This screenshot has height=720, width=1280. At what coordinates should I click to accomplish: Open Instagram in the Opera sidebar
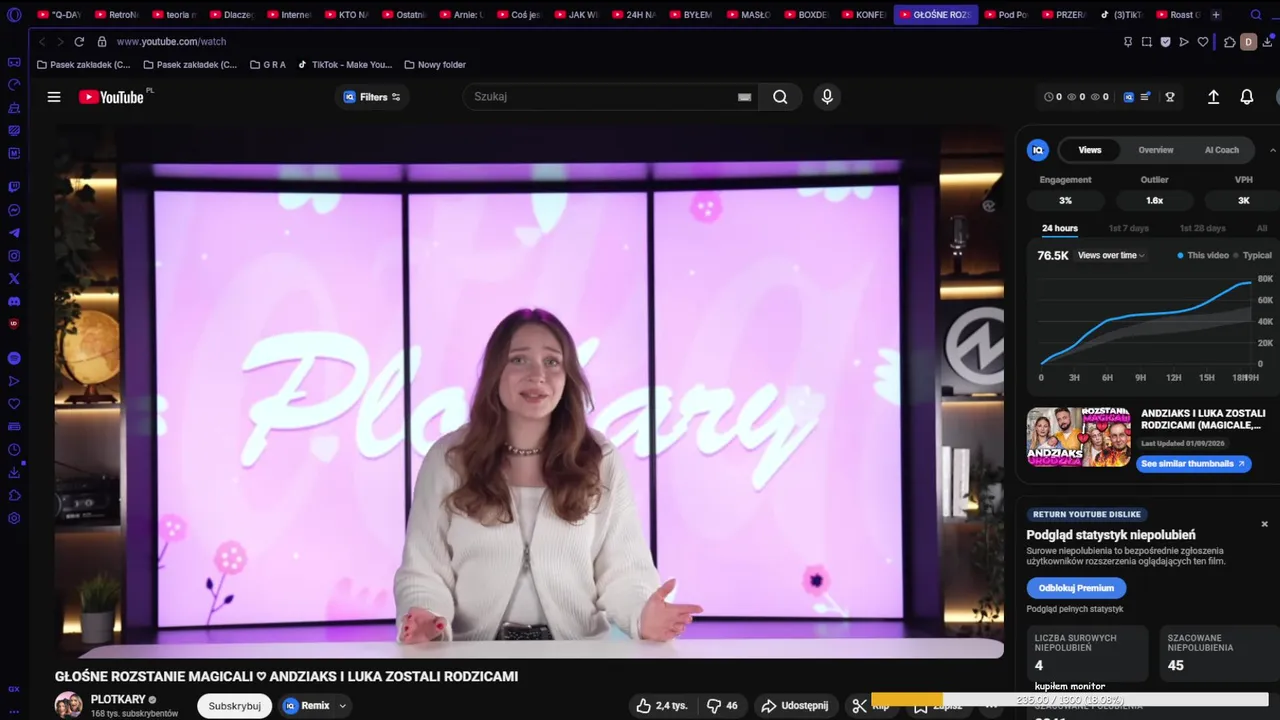pos(14,256)
